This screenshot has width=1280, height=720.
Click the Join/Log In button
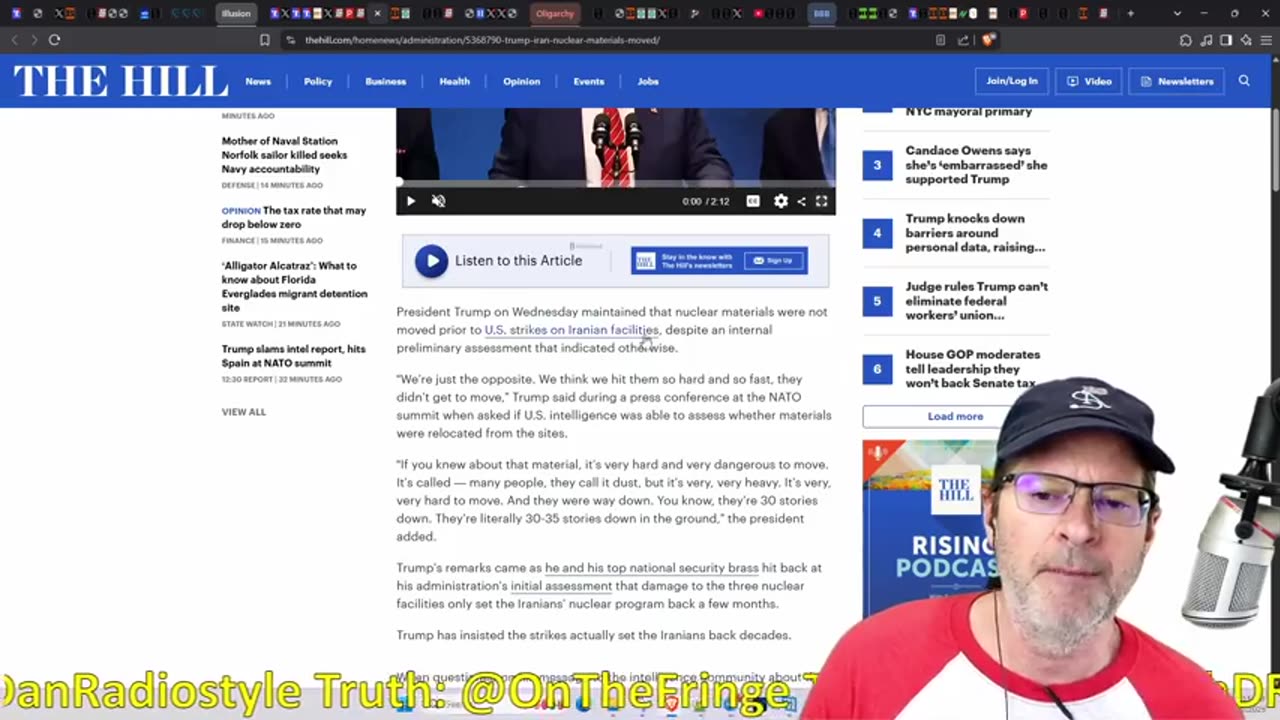(1012, 81)
